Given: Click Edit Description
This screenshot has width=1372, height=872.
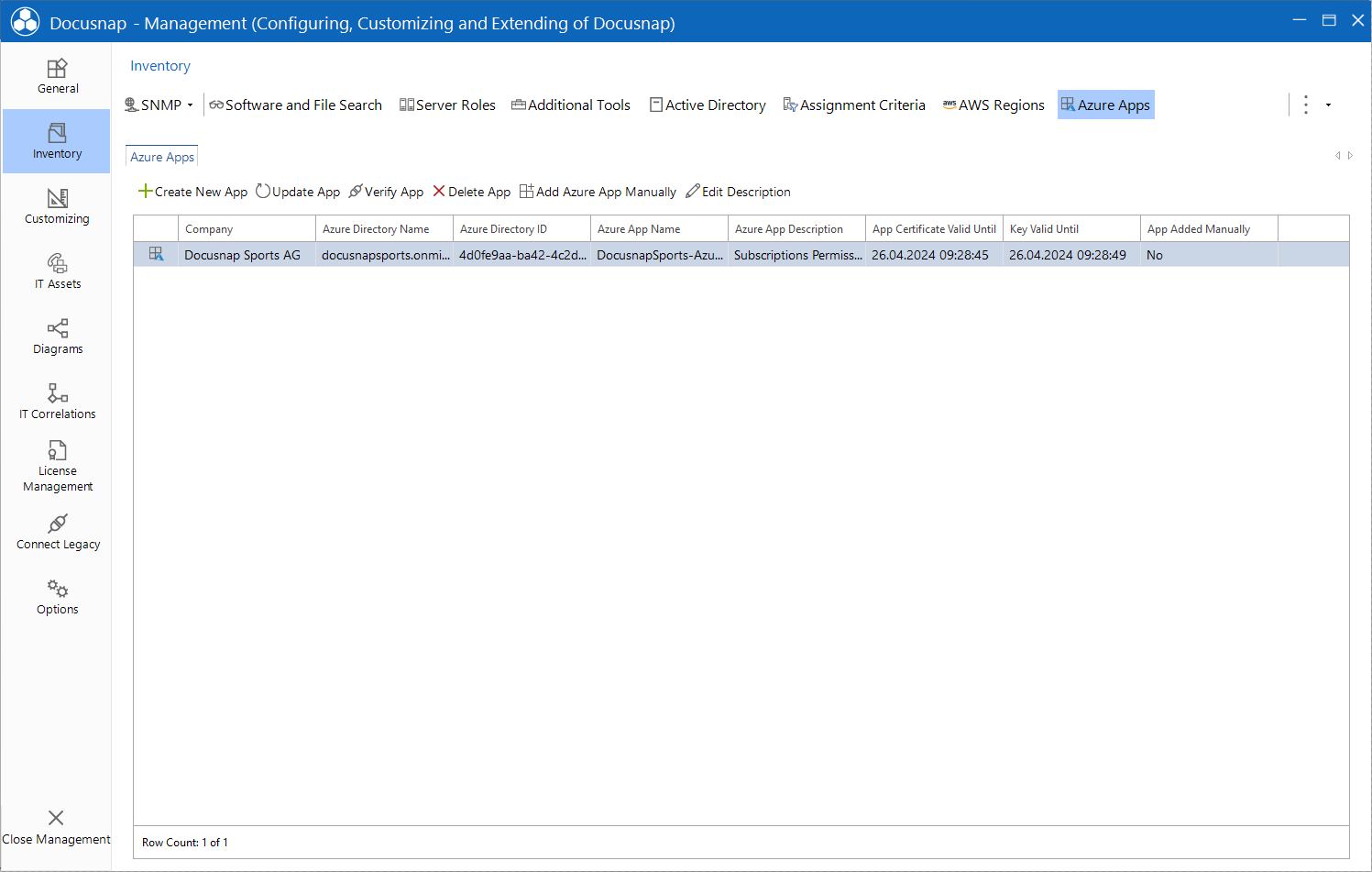Looking at the screenshot, I should tap(738, 192).
